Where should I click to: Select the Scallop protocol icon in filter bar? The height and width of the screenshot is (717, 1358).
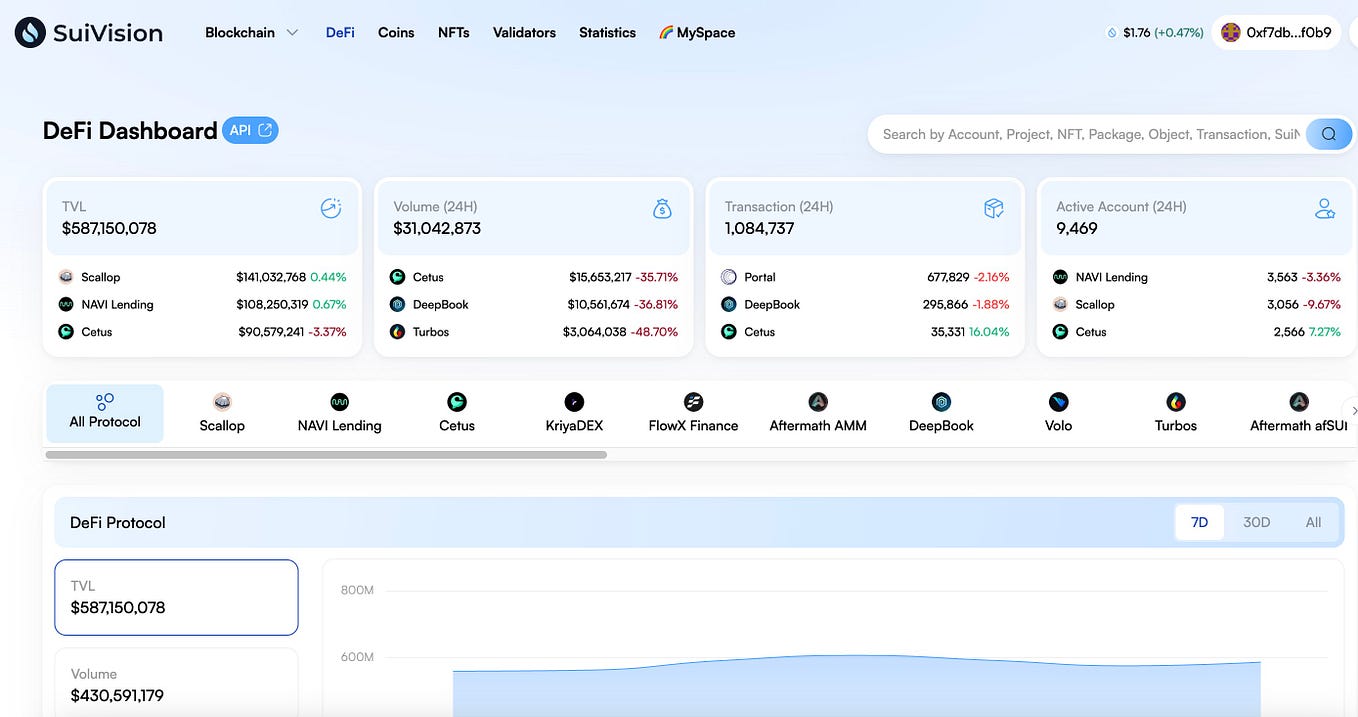tap(221, 401)
